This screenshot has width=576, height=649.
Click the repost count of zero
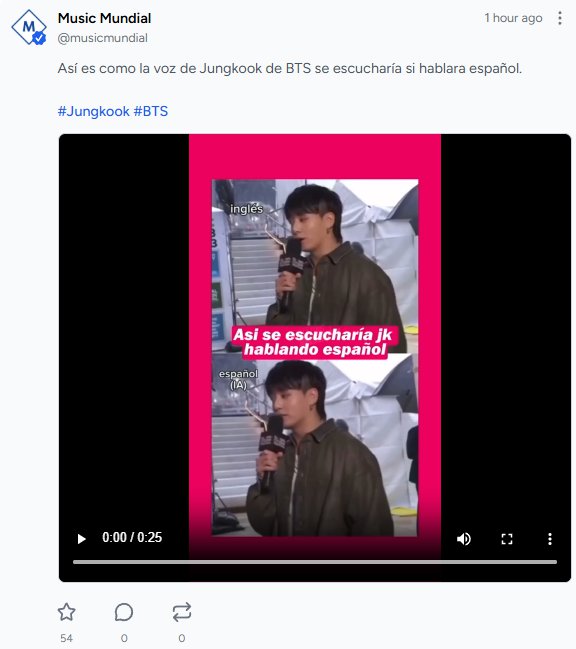[182, 638]
